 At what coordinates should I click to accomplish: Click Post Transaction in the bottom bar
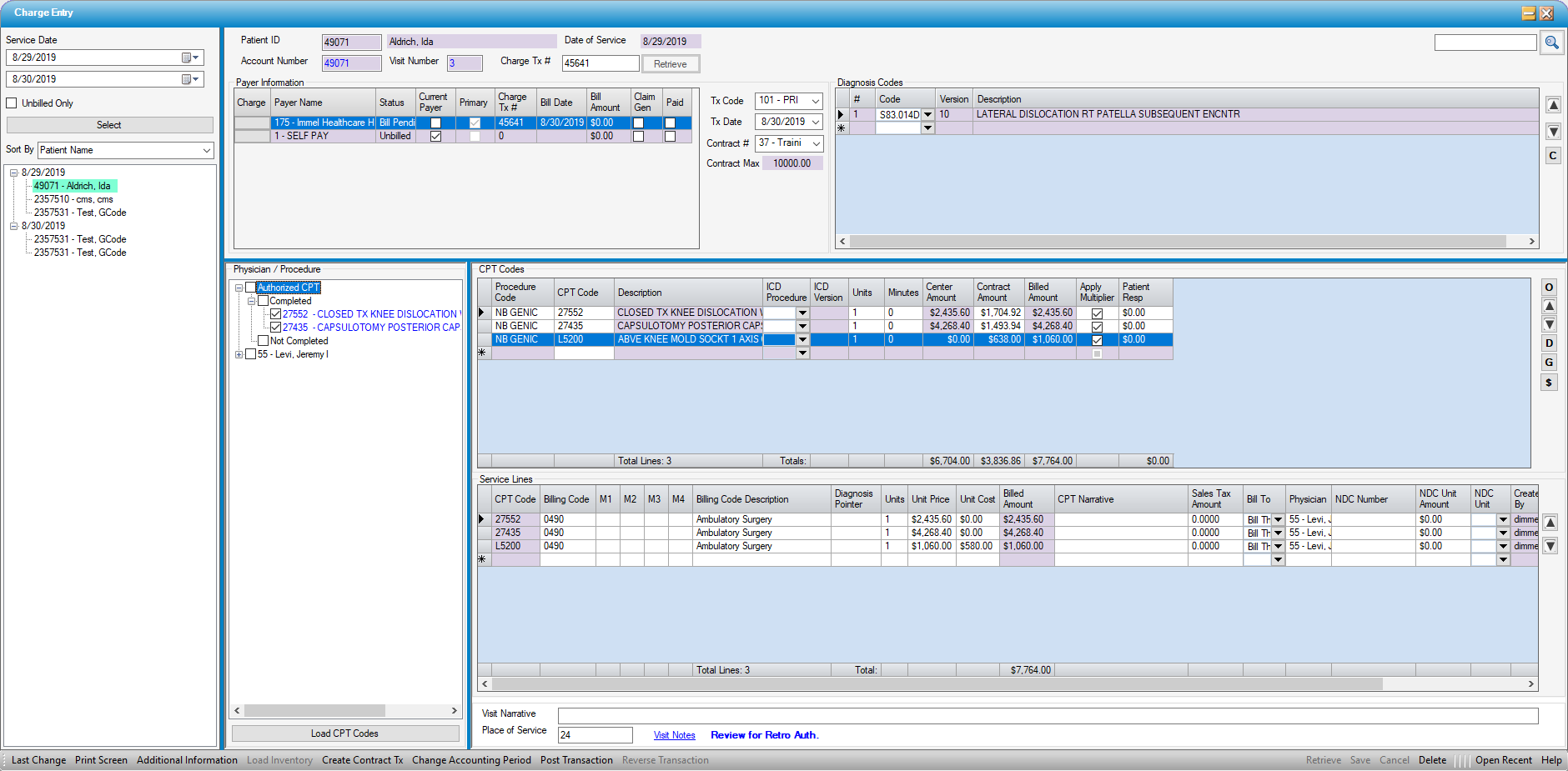[x=575, y=760]
